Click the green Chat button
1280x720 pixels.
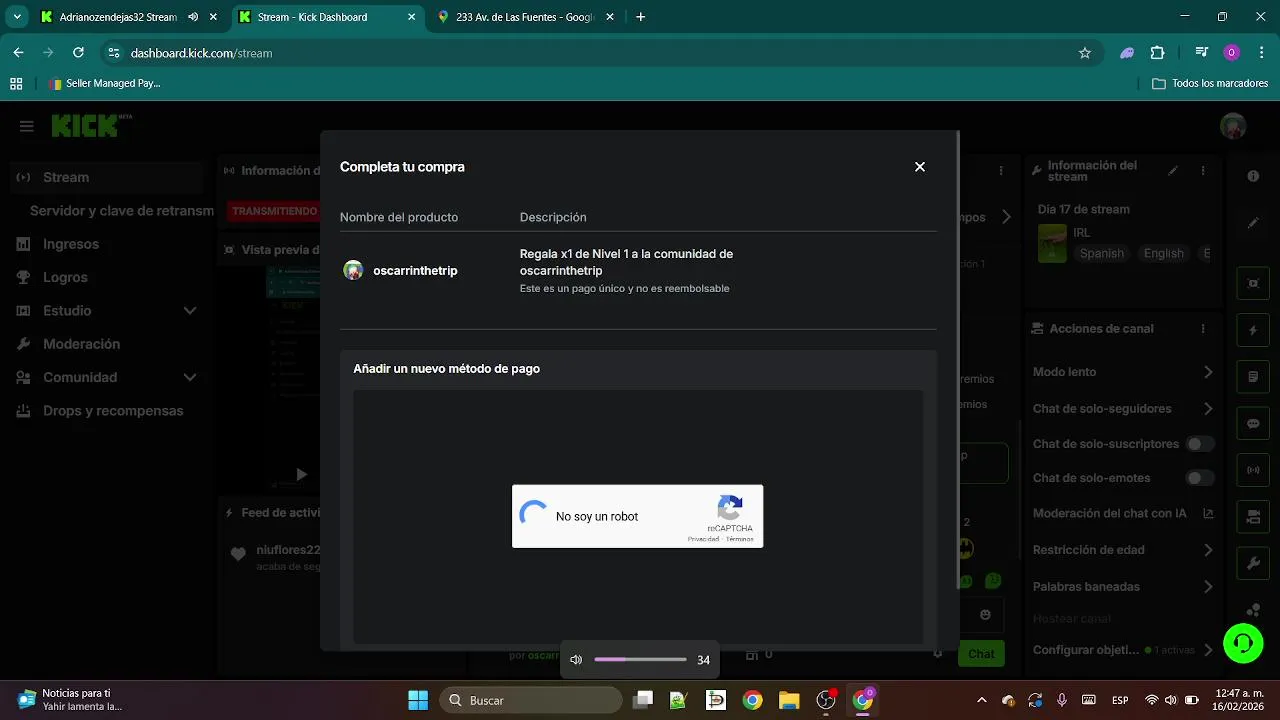click(x=981, y=654)
